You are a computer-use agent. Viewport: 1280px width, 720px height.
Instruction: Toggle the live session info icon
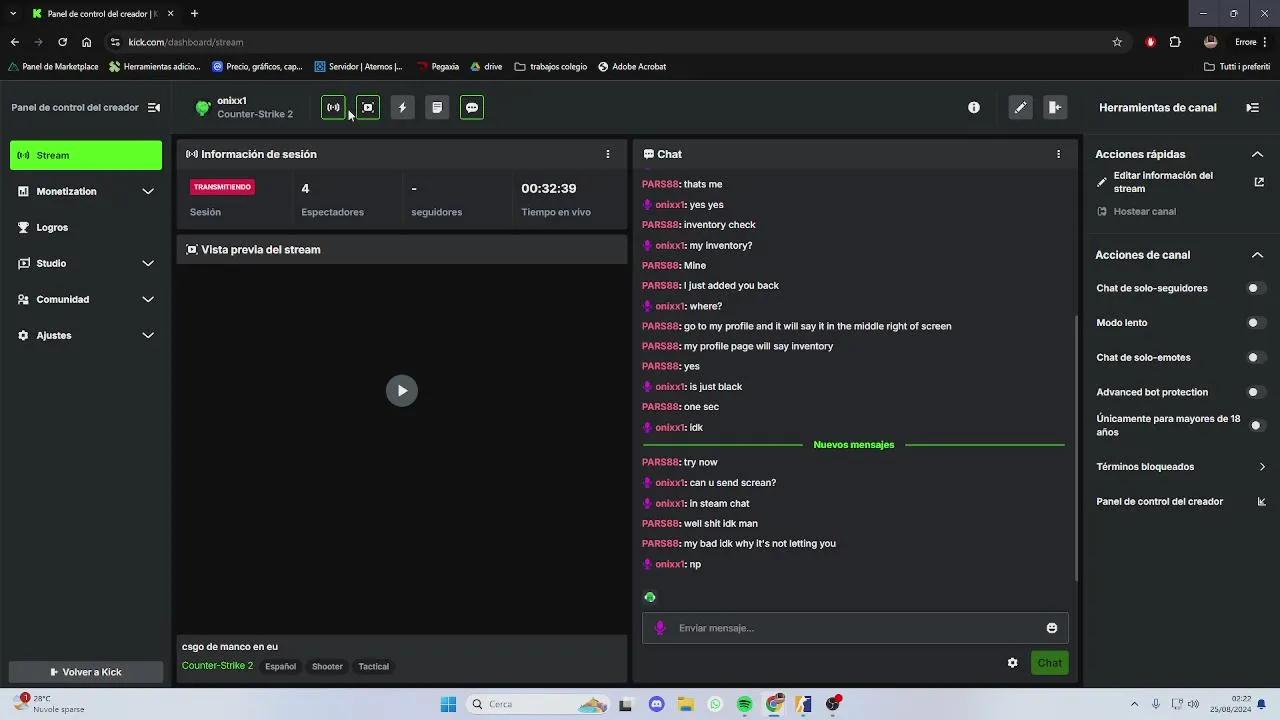pos(333,107)
